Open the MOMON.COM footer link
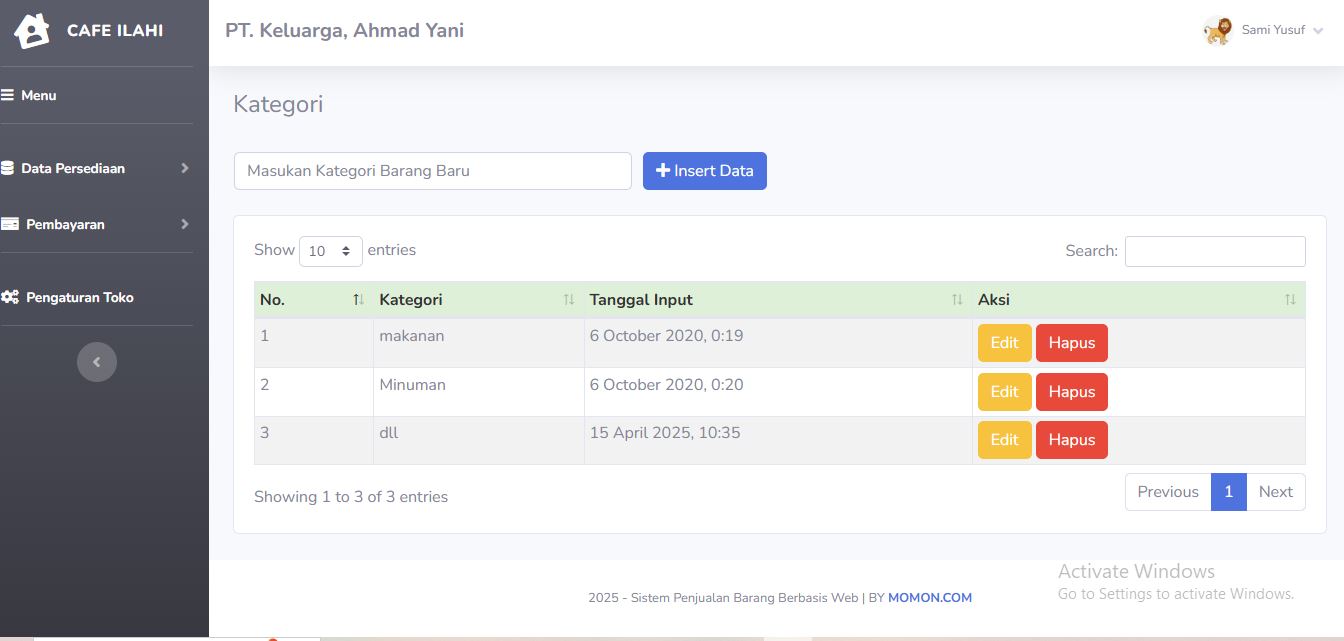1344x641 pixels. click(x=930, y=598)
